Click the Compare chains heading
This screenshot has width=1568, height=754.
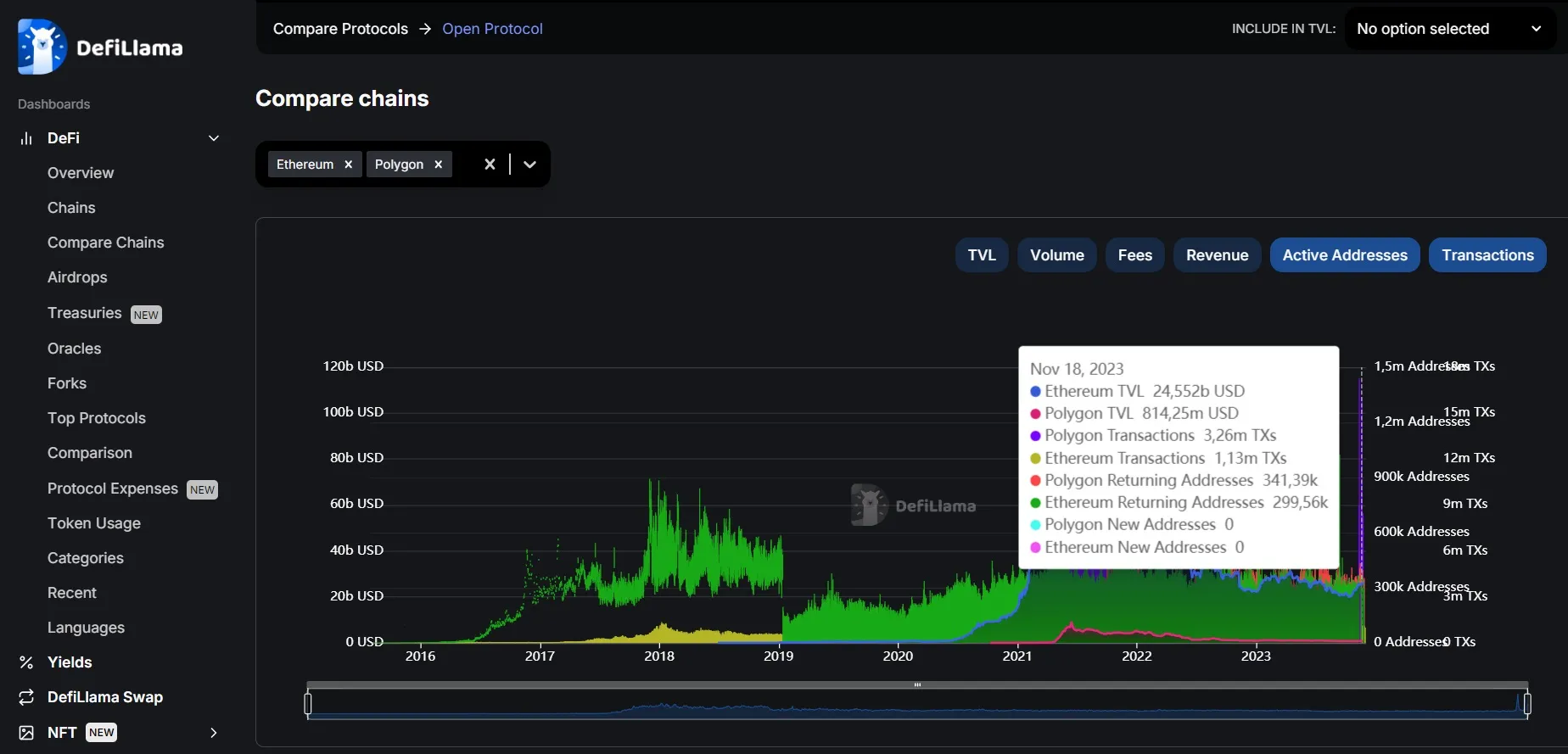pos(342,98)
